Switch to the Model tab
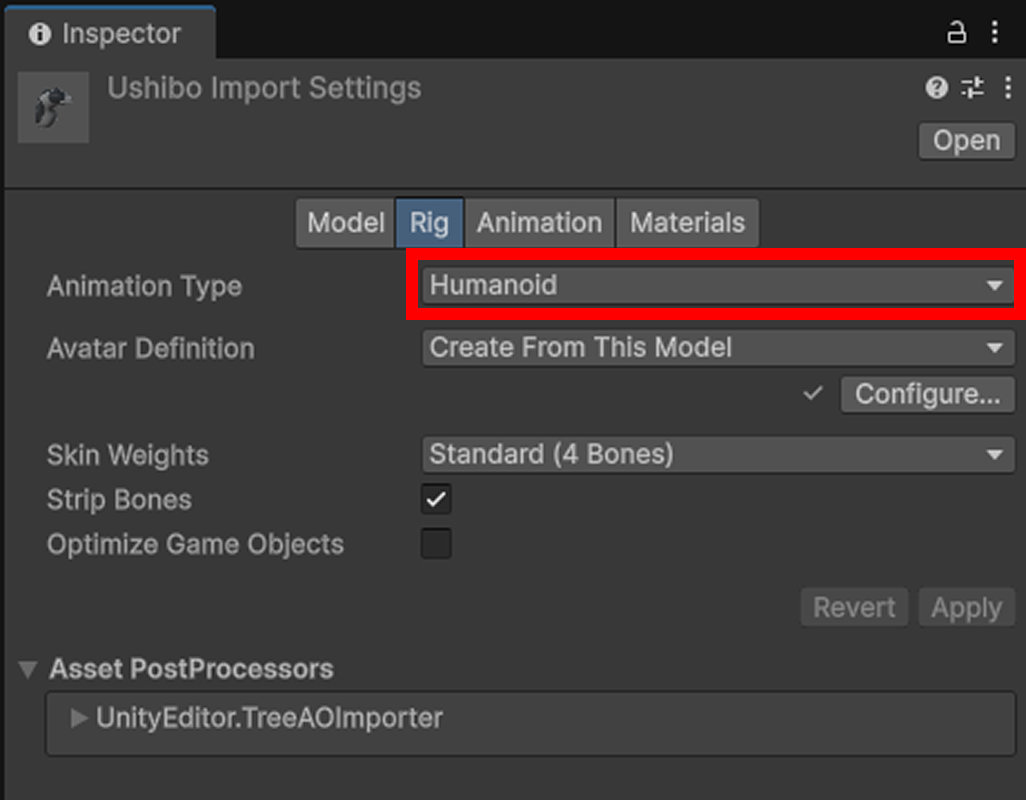This screenshot has height=800, width=1026. (x=345, y=223)
